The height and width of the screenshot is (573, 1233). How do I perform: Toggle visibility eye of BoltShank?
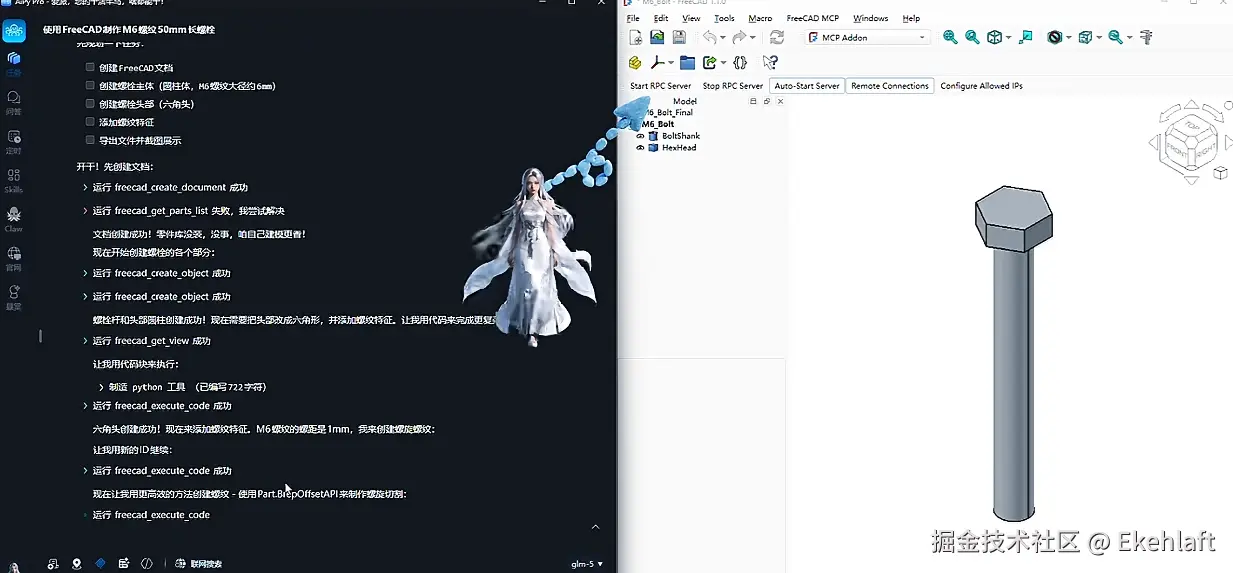click(640, 136)
